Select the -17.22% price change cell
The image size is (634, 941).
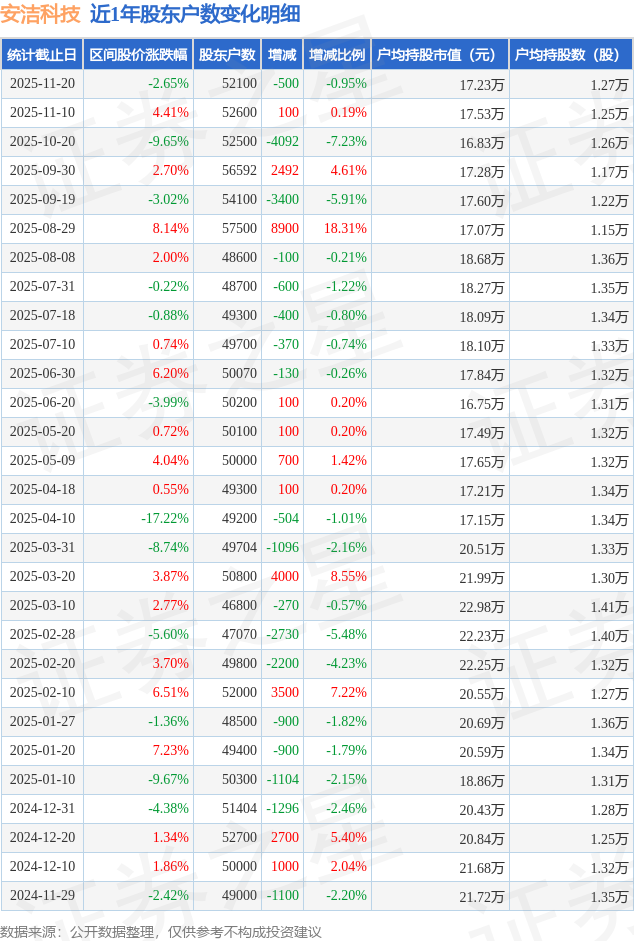click(x=165, y=519)
